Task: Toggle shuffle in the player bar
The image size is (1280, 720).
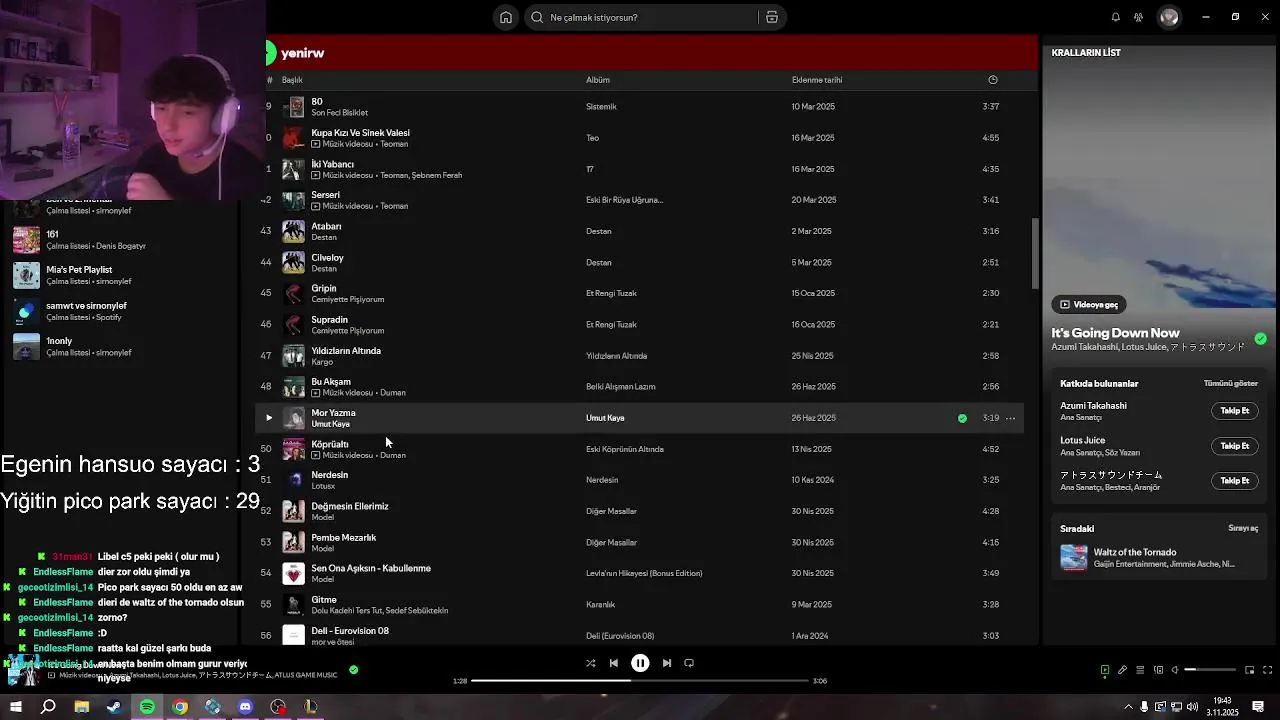Action: [590, 663]
